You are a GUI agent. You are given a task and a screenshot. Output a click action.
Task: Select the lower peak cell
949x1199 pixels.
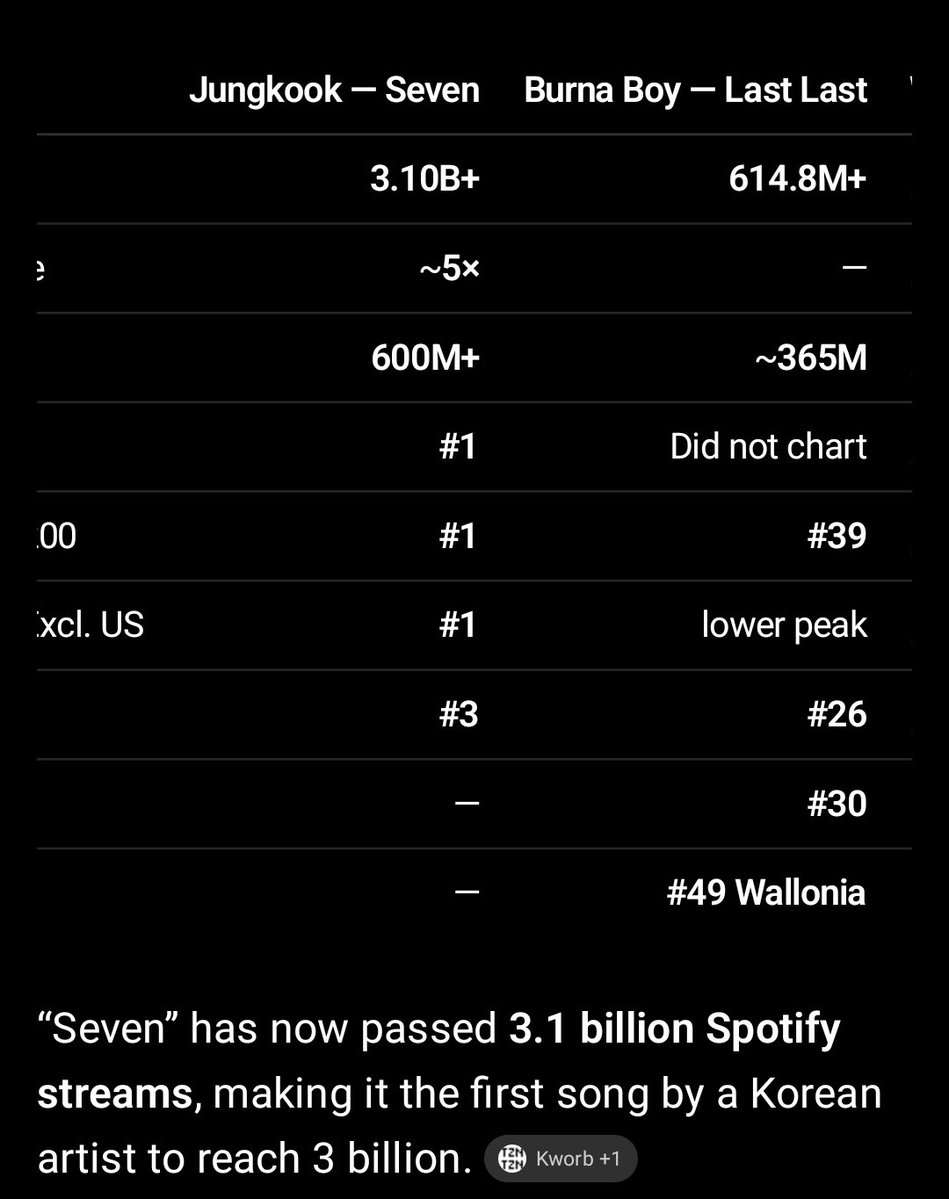[x=785, y=625]
